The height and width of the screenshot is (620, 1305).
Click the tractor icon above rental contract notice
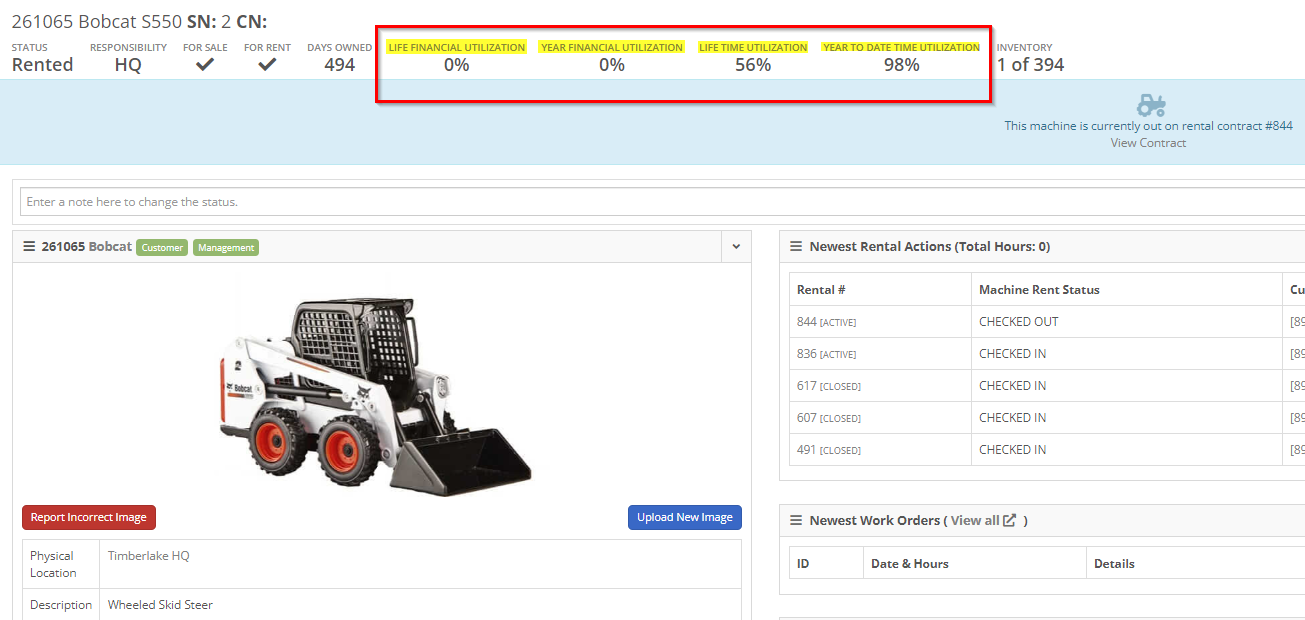pyautogui.click(x=1151, y=104)
